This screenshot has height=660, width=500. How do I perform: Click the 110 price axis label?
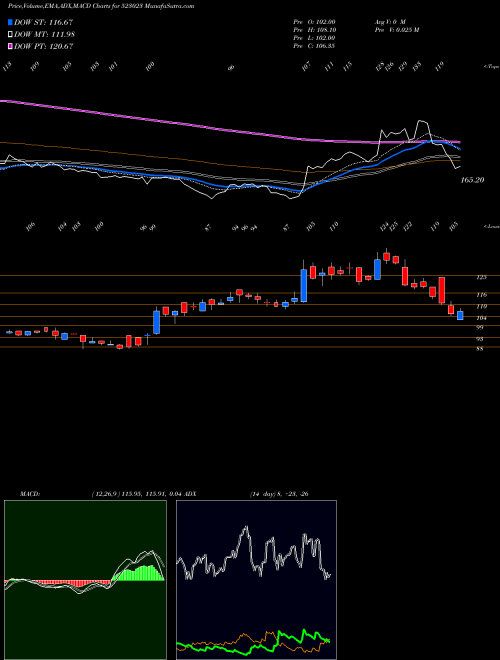pyautogui.click(x=482, y=306)
